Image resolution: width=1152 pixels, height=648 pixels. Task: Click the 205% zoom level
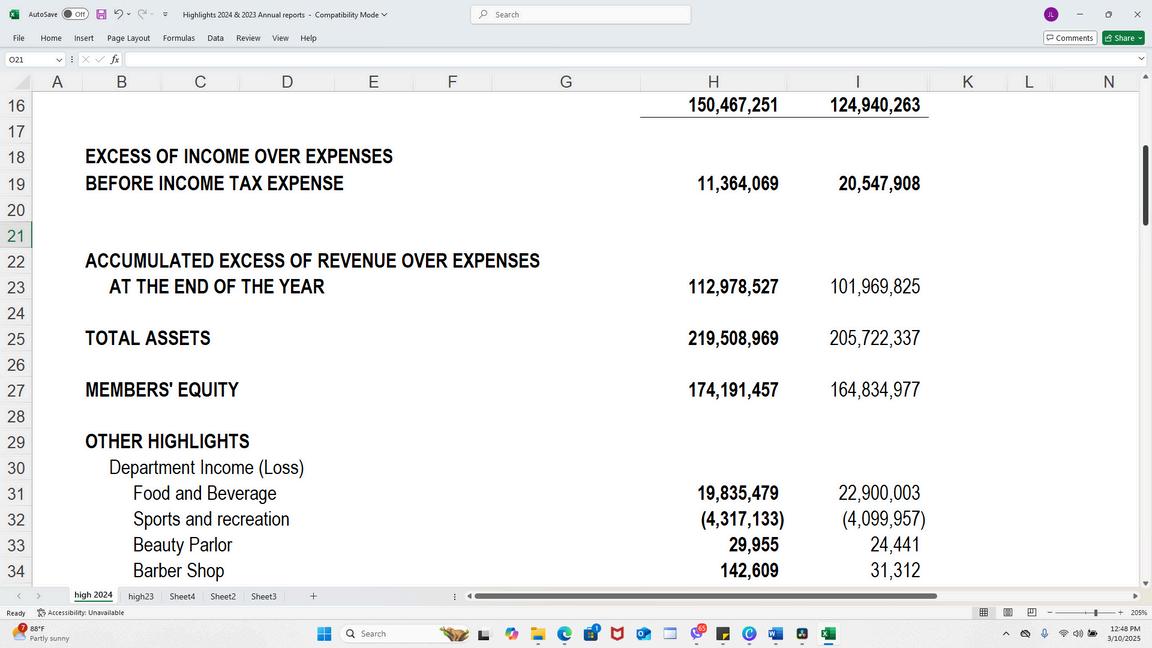1139,613
